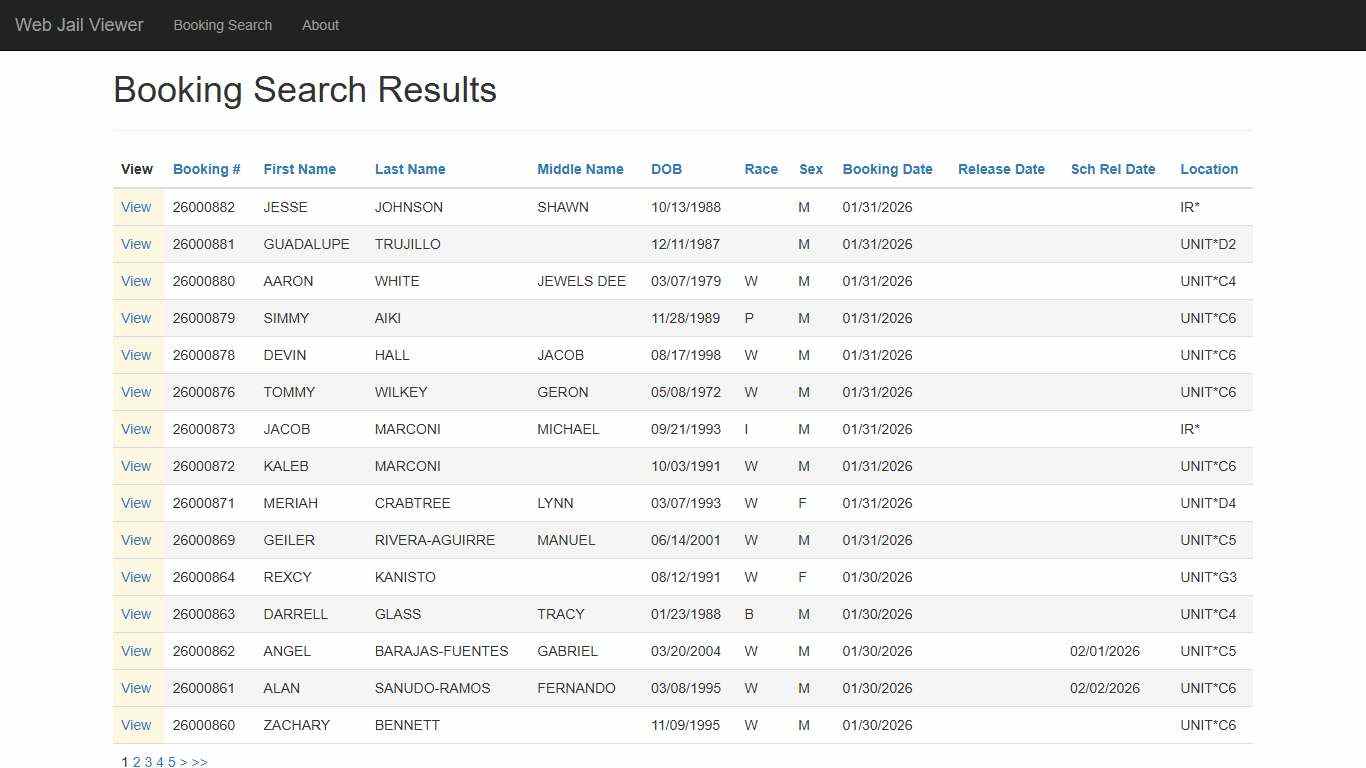Sort by Release Date column
Viewport: 1366px width, 768px height.
pyautogui.click(x=1001, y=169)
